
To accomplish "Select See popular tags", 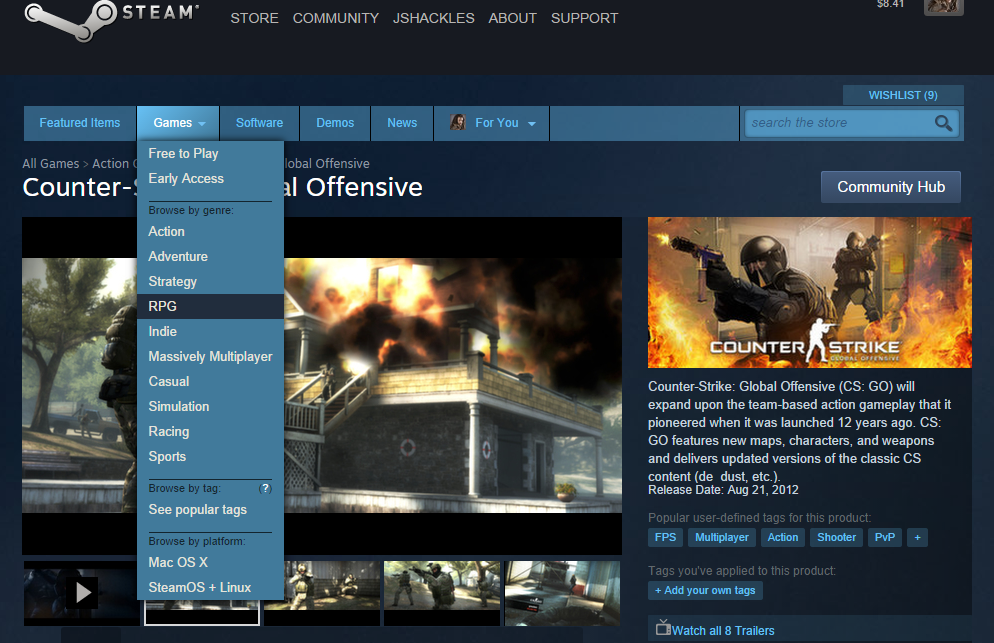I will tap(210, 510).
